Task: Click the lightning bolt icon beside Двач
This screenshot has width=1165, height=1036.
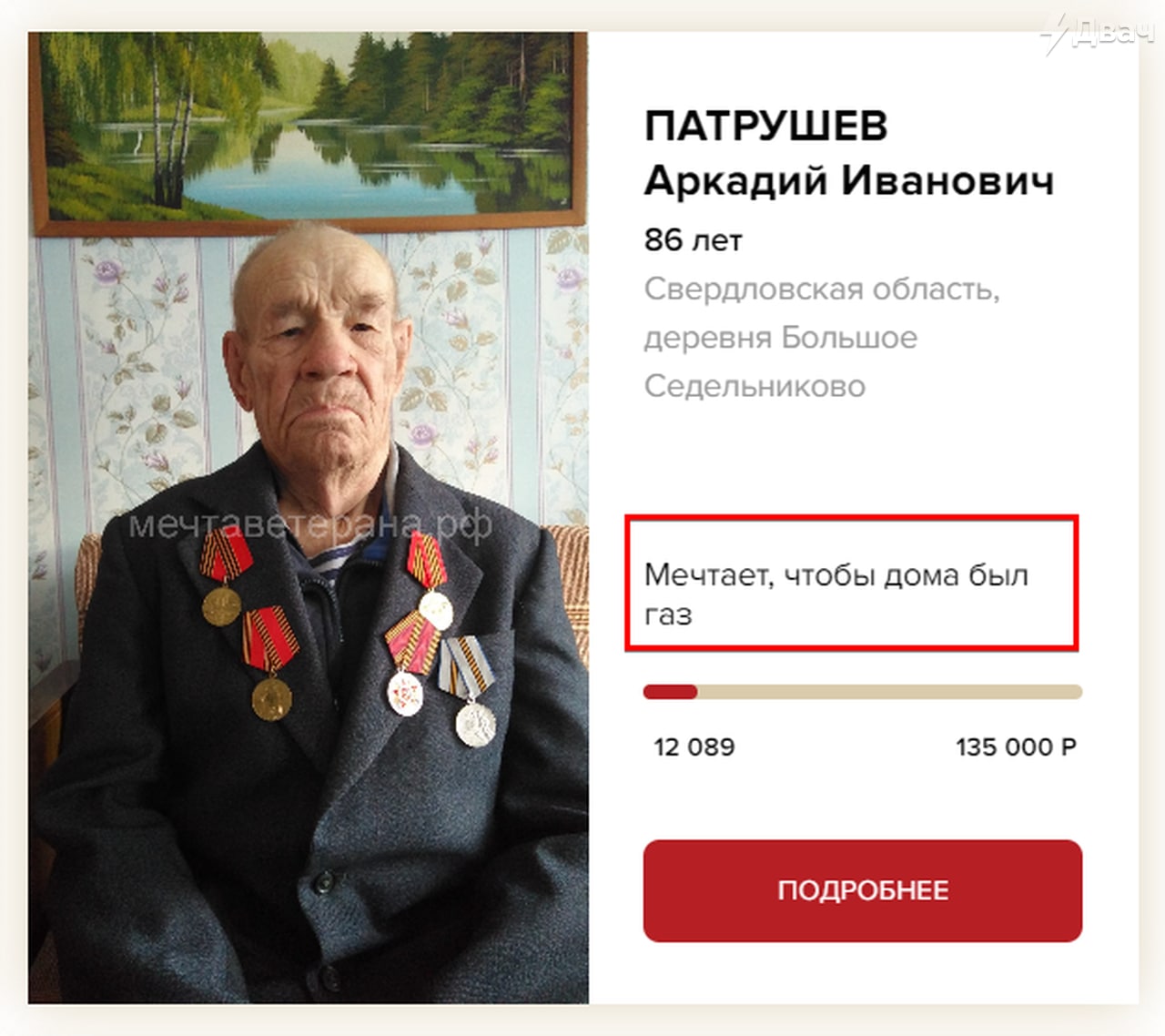Action: 1055,35
